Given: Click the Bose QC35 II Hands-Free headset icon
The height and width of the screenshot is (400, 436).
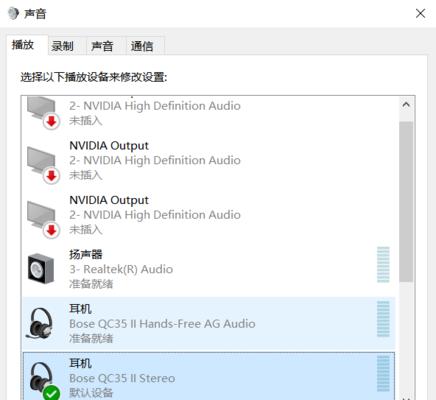Looking at the screenshot, I should point(40,323).
